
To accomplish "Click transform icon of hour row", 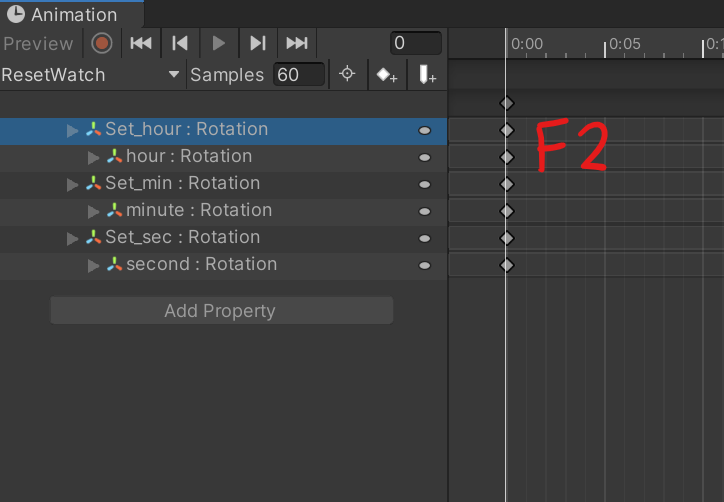I will click(x=114, y=156).
